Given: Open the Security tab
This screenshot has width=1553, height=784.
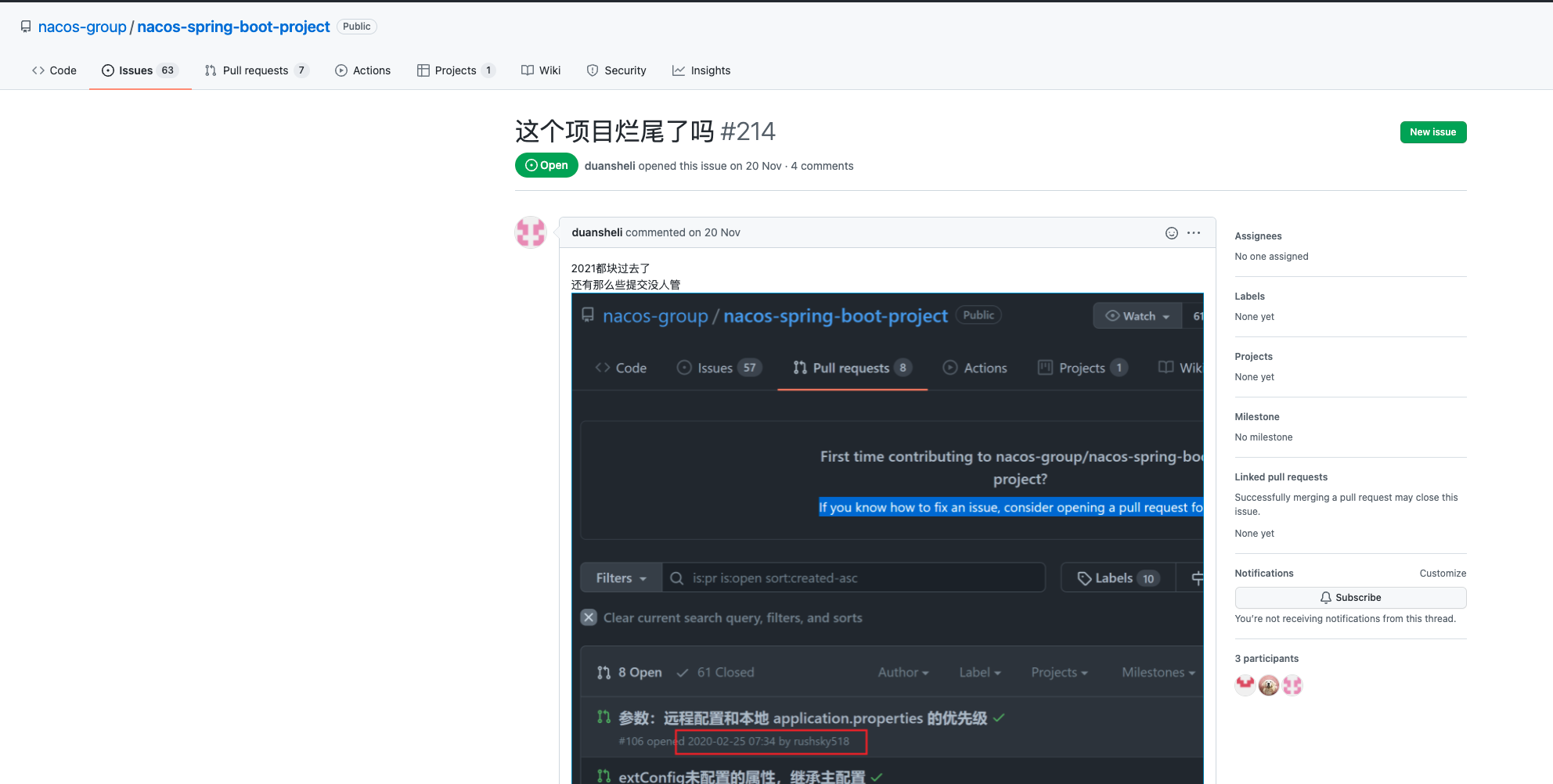Looking at the screenshot, I should click(x=617, y=70).
